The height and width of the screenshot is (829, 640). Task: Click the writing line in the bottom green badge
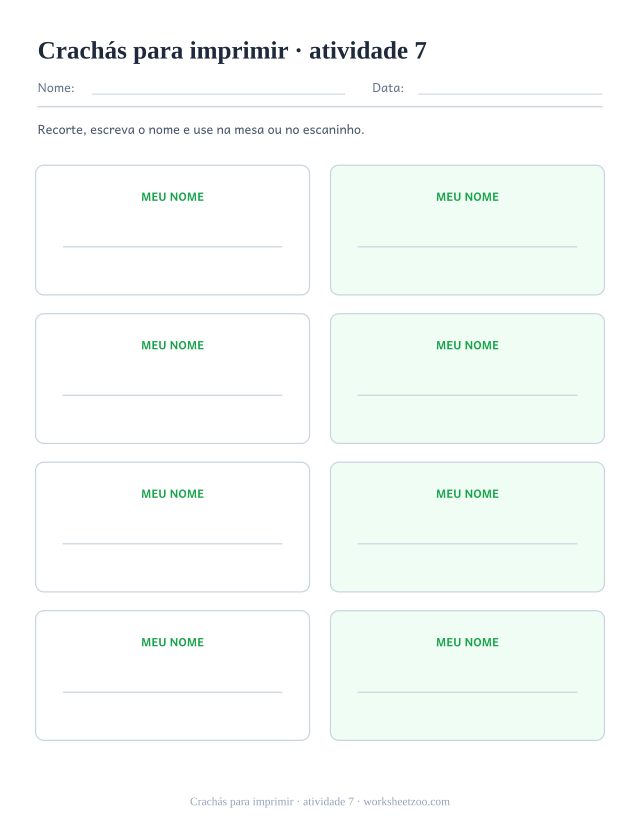tap(467, 692)
